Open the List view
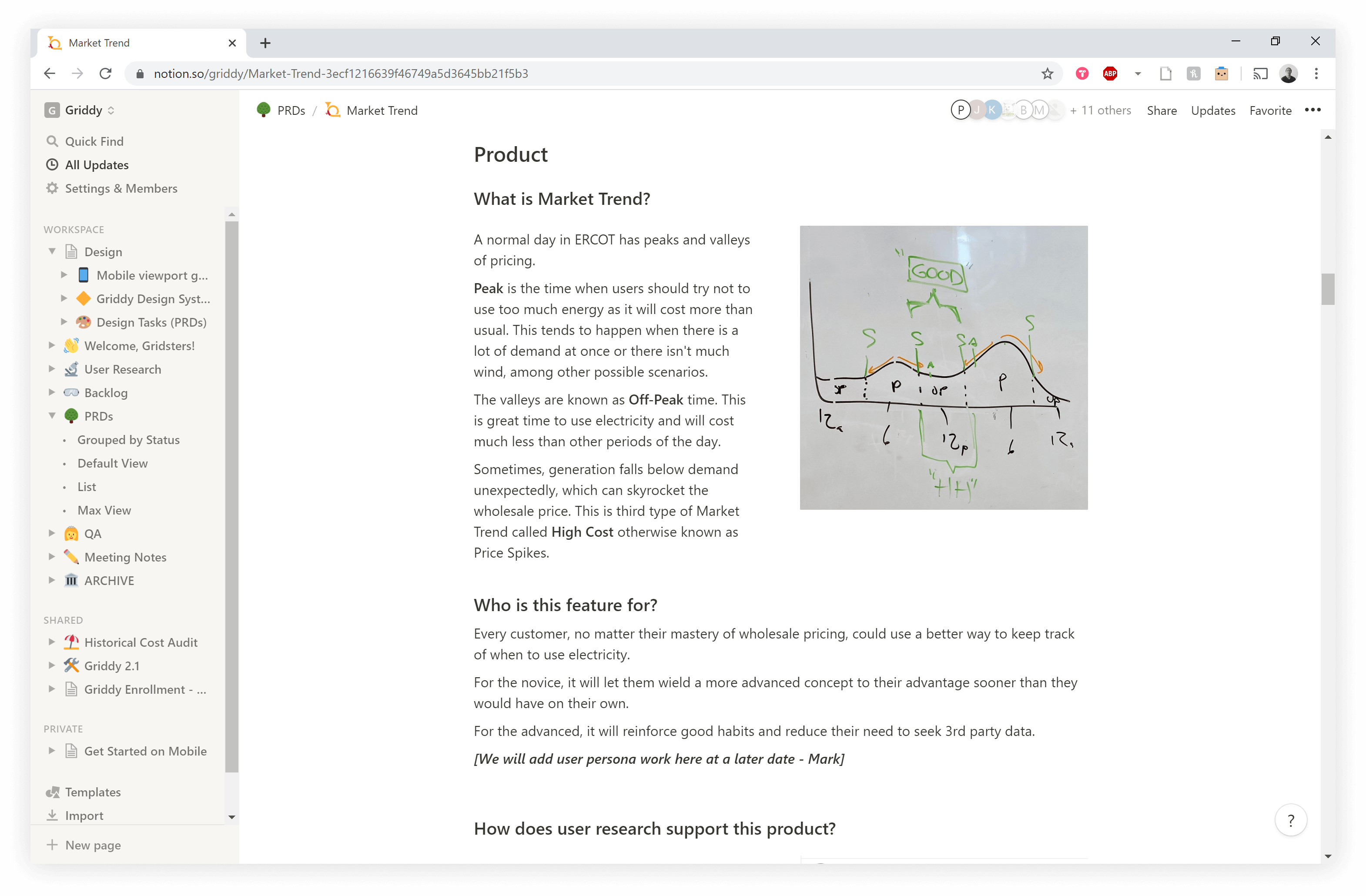The width and height of the screenshot is (1366, 896). tap(87, 487)
